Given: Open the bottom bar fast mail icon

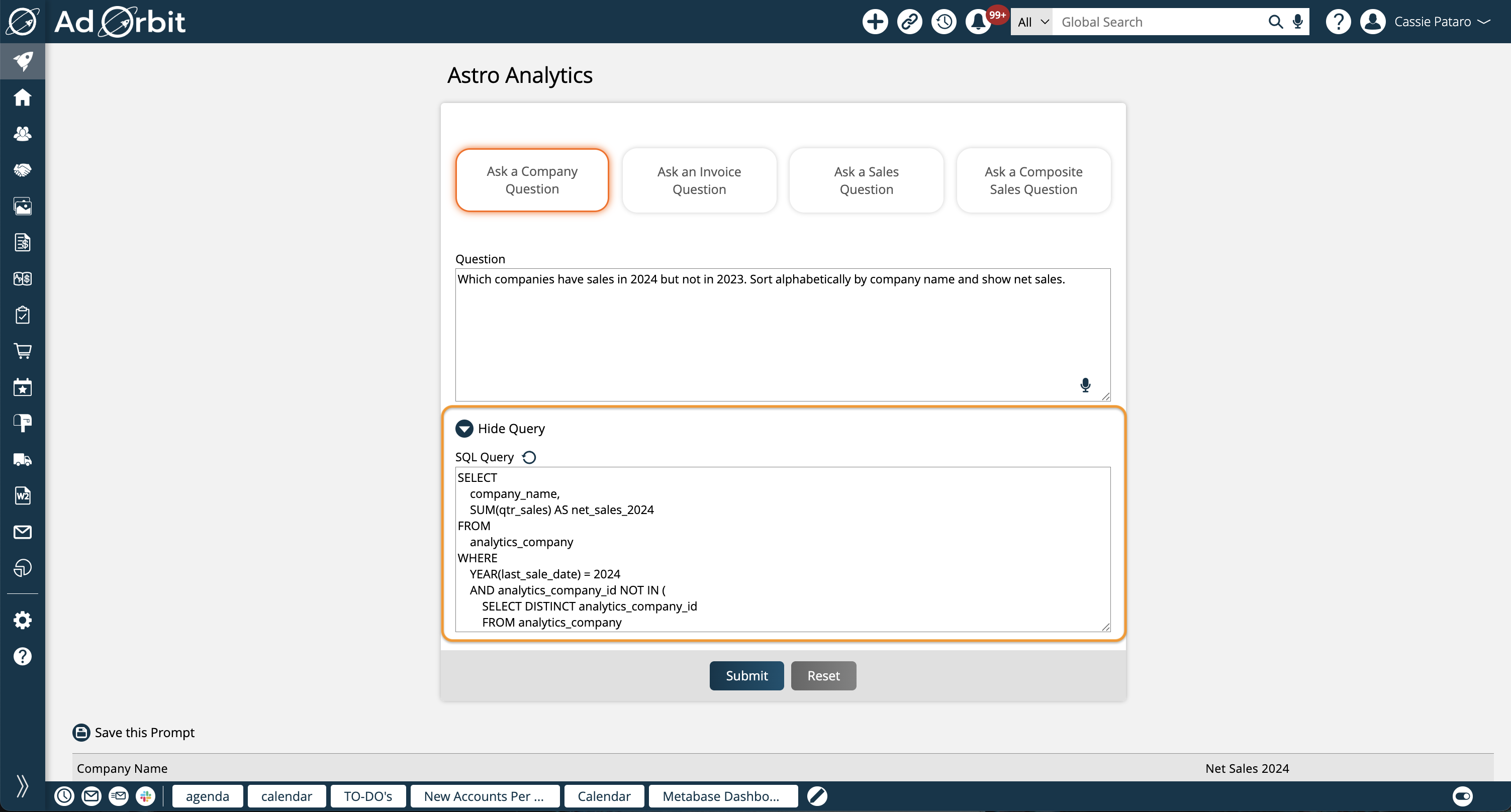Looking at the screenshot, I should pyautogui.click(x=119, y=795).
